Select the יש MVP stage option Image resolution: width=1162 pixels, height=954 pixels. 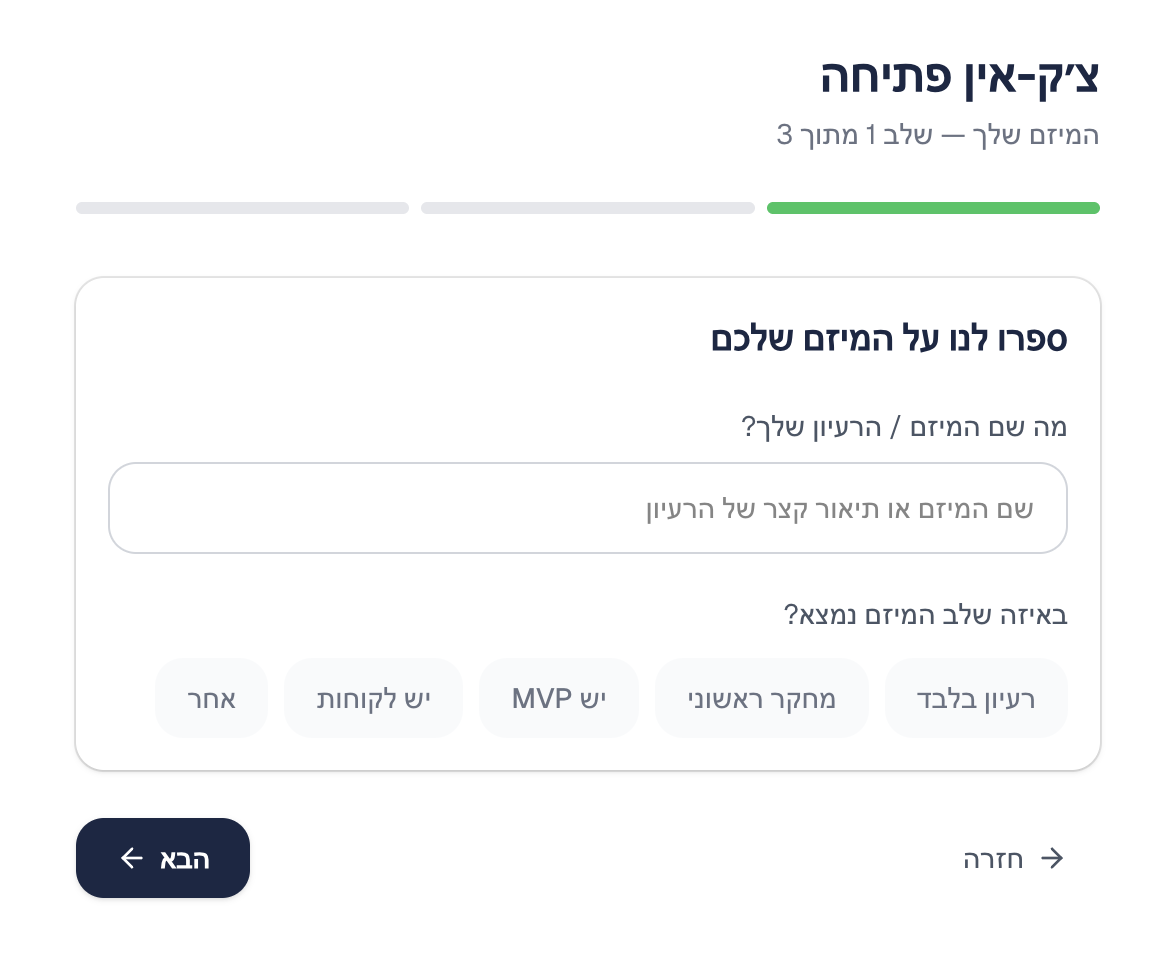click(559, 698)
